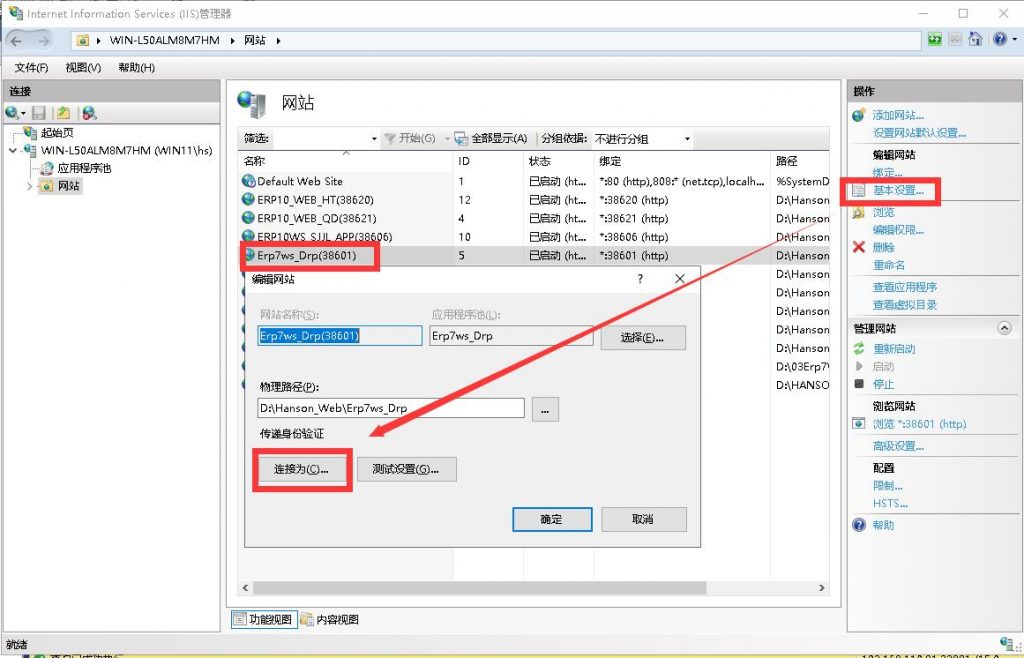This screenshot has width=1024, height=658.
Task: Collapse the WIN-L50ALM8M7HM server node
Action: tap(12, 150)
